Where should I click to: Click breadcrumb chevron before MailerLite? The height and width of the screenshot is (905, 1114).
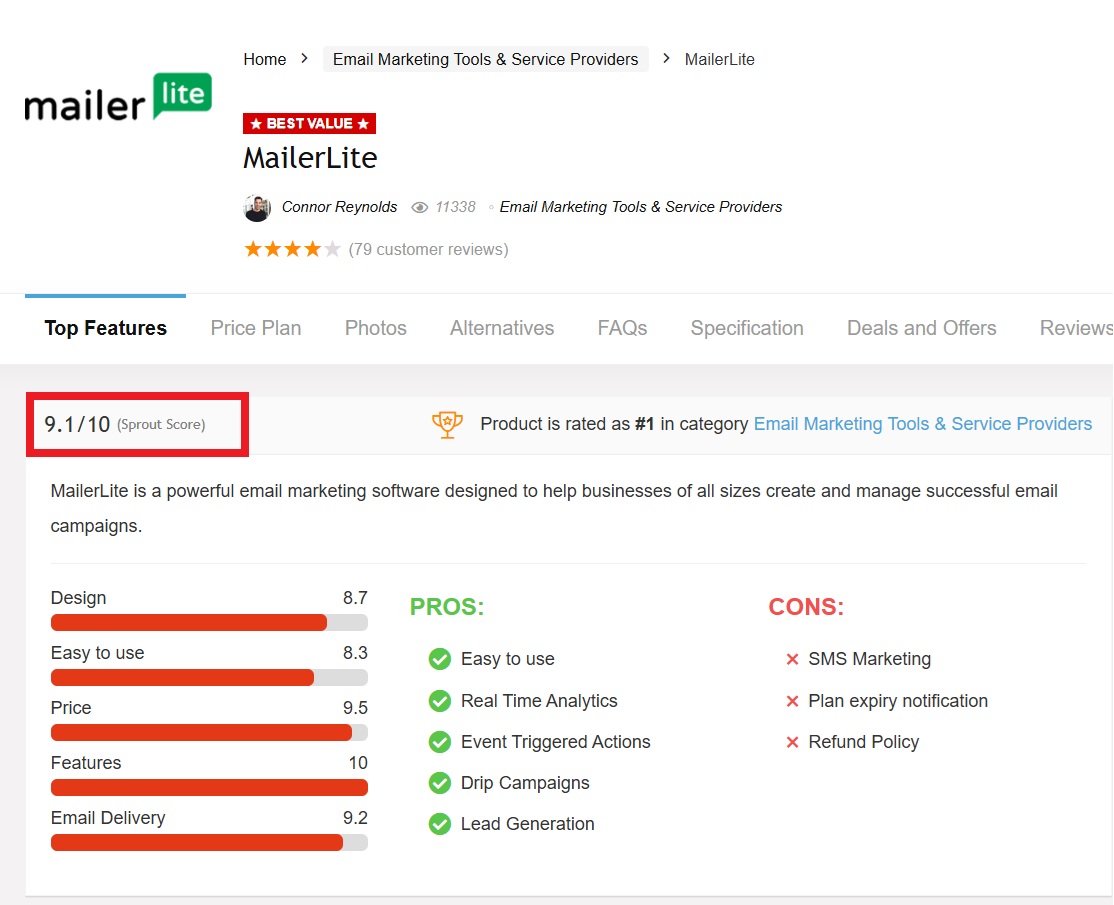666,59
